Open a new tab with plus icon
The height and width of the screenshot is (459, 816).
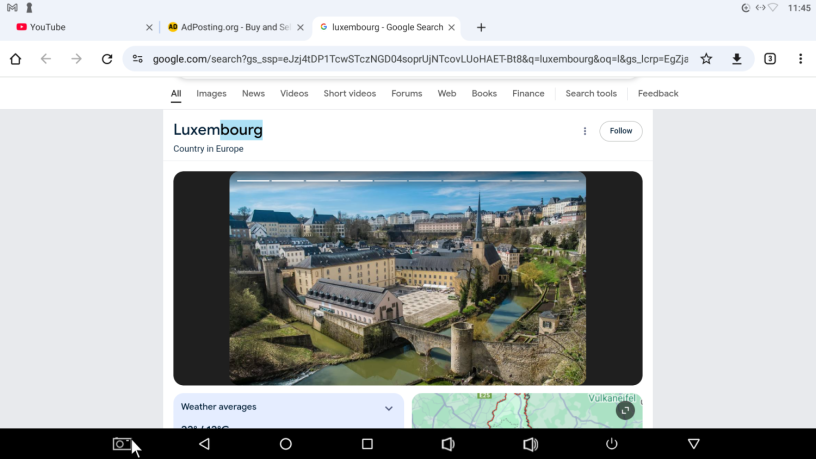[481, 27]
